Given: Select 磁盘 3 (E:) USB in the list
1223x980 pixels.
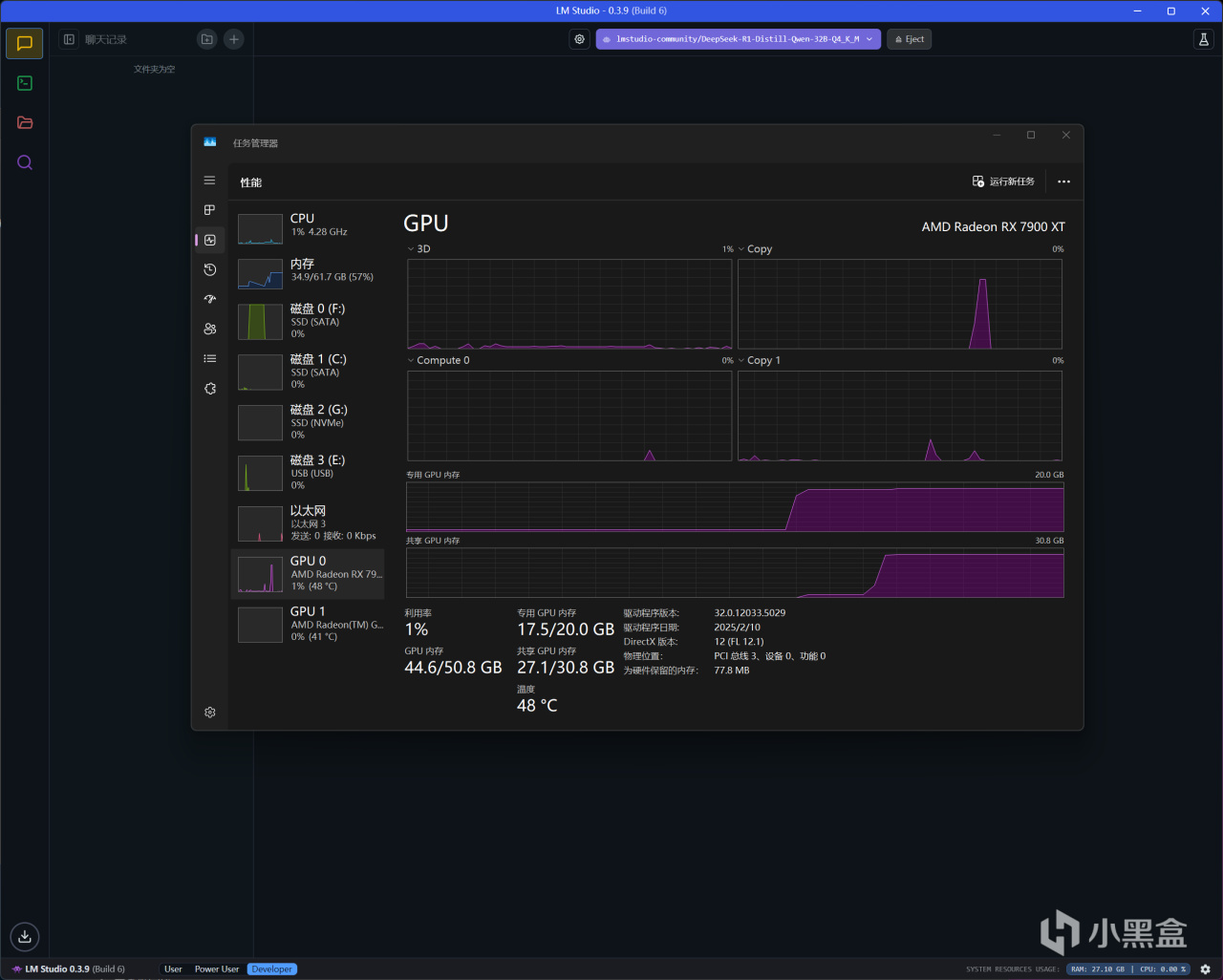Looking at the screenshot, I should coord(308,473).
